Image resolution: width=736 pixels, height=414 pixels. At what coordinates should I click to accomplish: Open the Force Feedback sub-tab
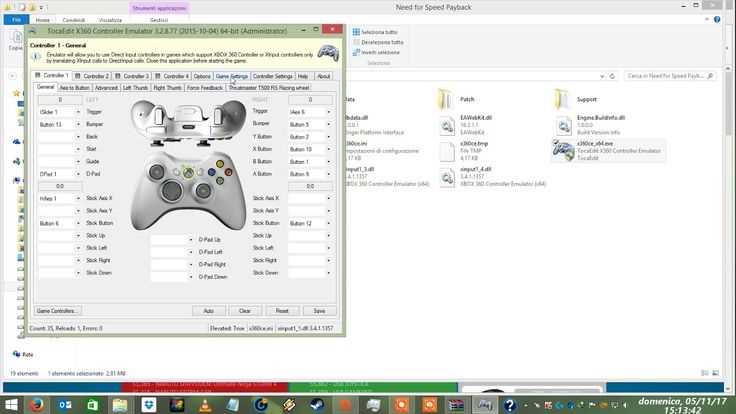point(205,88)
